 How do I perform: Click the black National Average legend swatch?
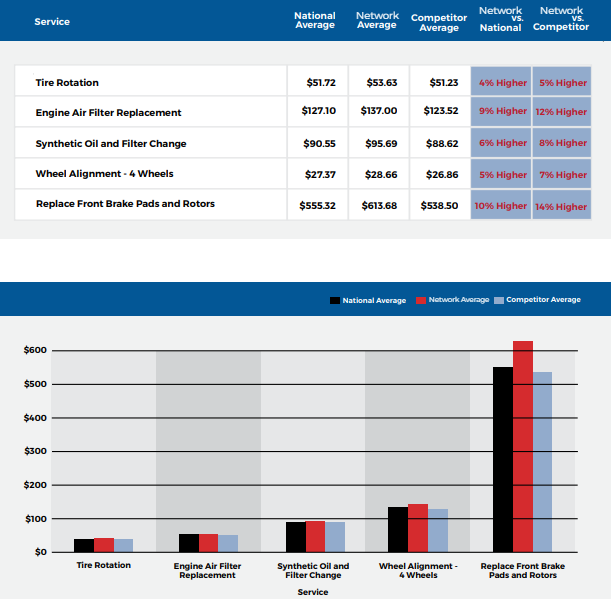[335, 300]
